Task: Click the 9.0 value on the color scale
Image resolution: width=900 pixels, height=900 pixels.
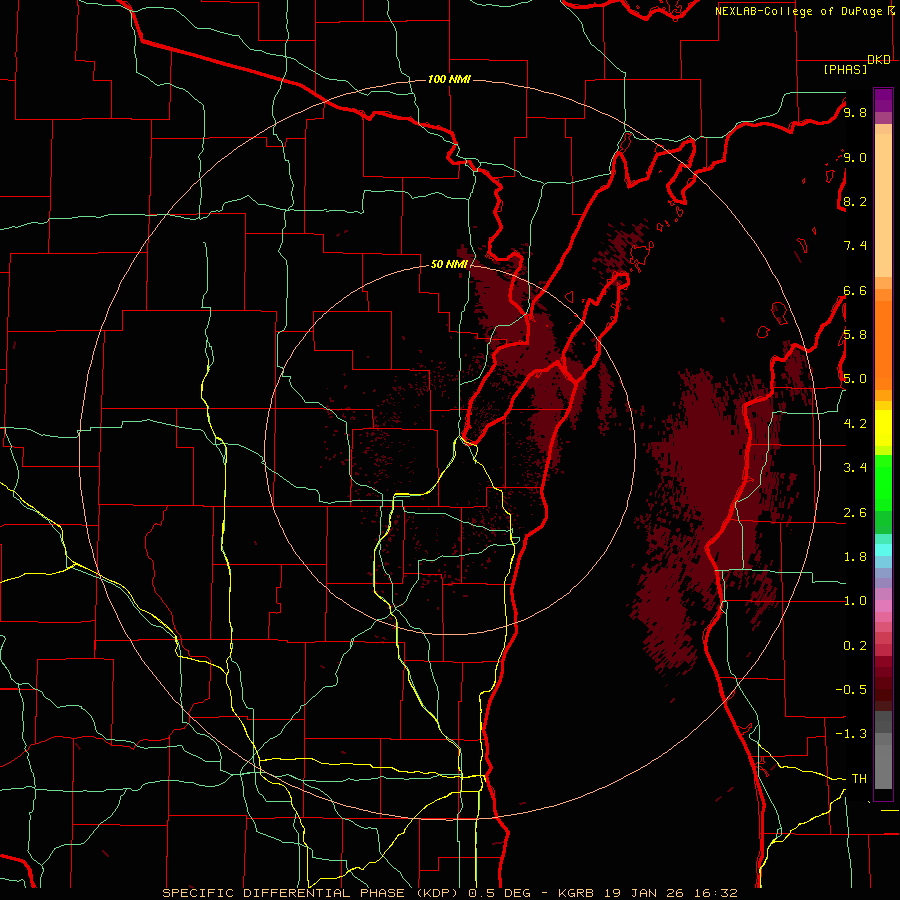Action: click(x=855, y=157)
